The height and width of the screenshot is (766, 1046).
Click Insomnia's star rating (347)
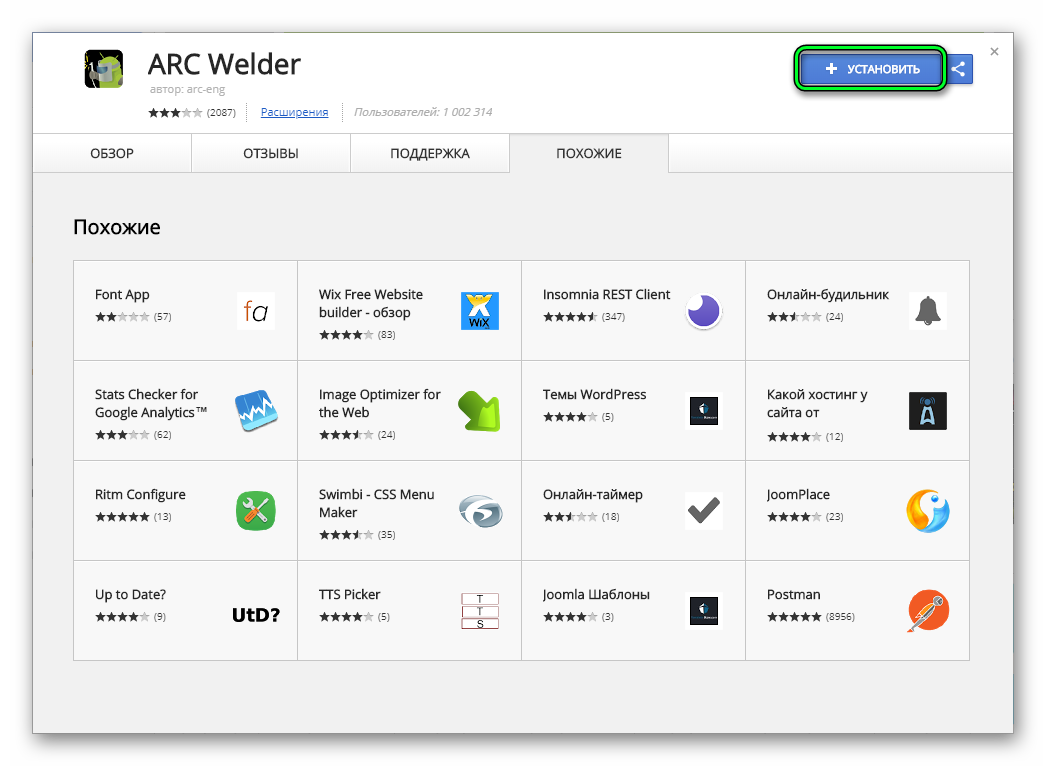(x=584, y=316)
